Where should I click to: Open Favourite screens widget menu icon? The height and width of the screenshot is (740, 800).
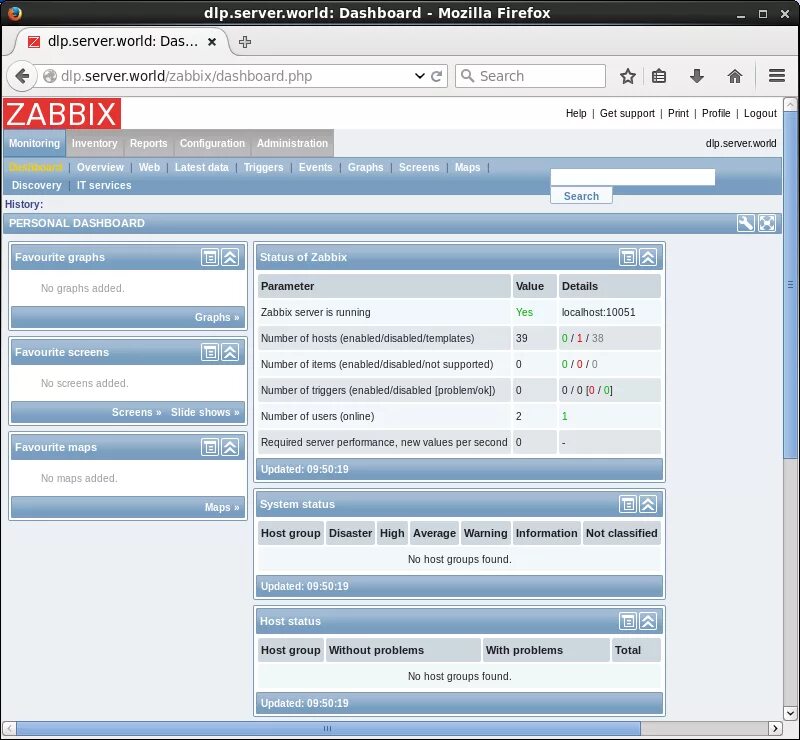[x=210, y=352]
